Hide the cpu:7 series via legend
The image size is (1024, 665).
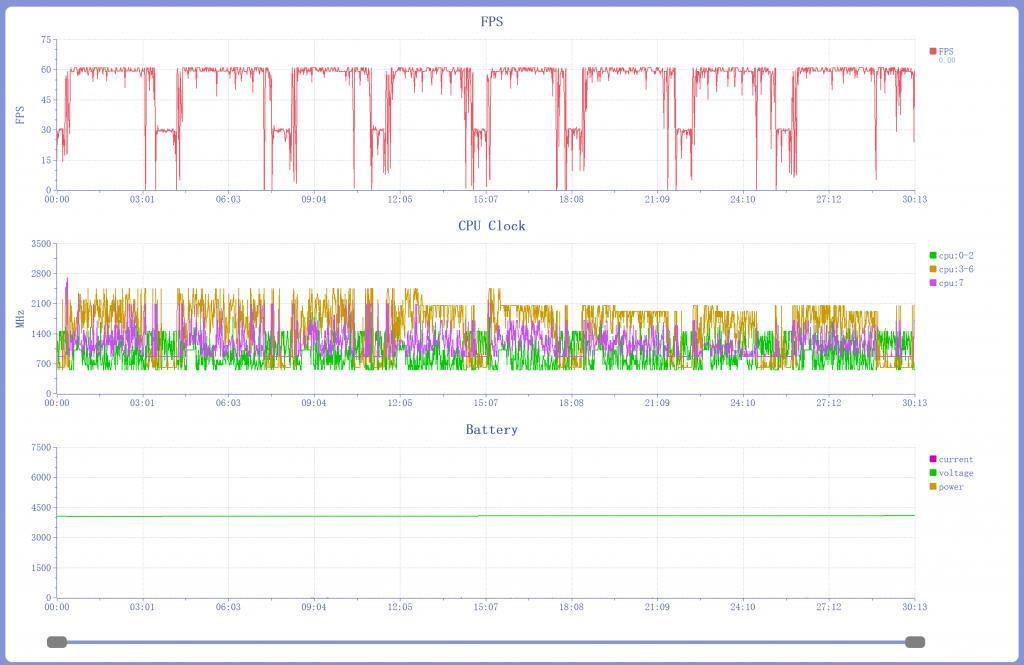point(948,283)
